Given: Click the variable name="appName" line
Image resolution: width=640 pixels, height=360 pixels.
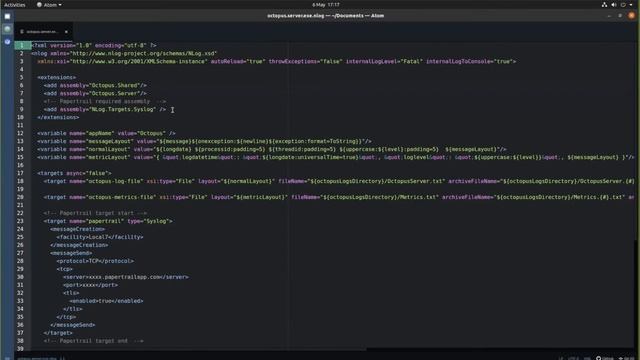Looking at the screenshot, I should [x=107, y=133].
